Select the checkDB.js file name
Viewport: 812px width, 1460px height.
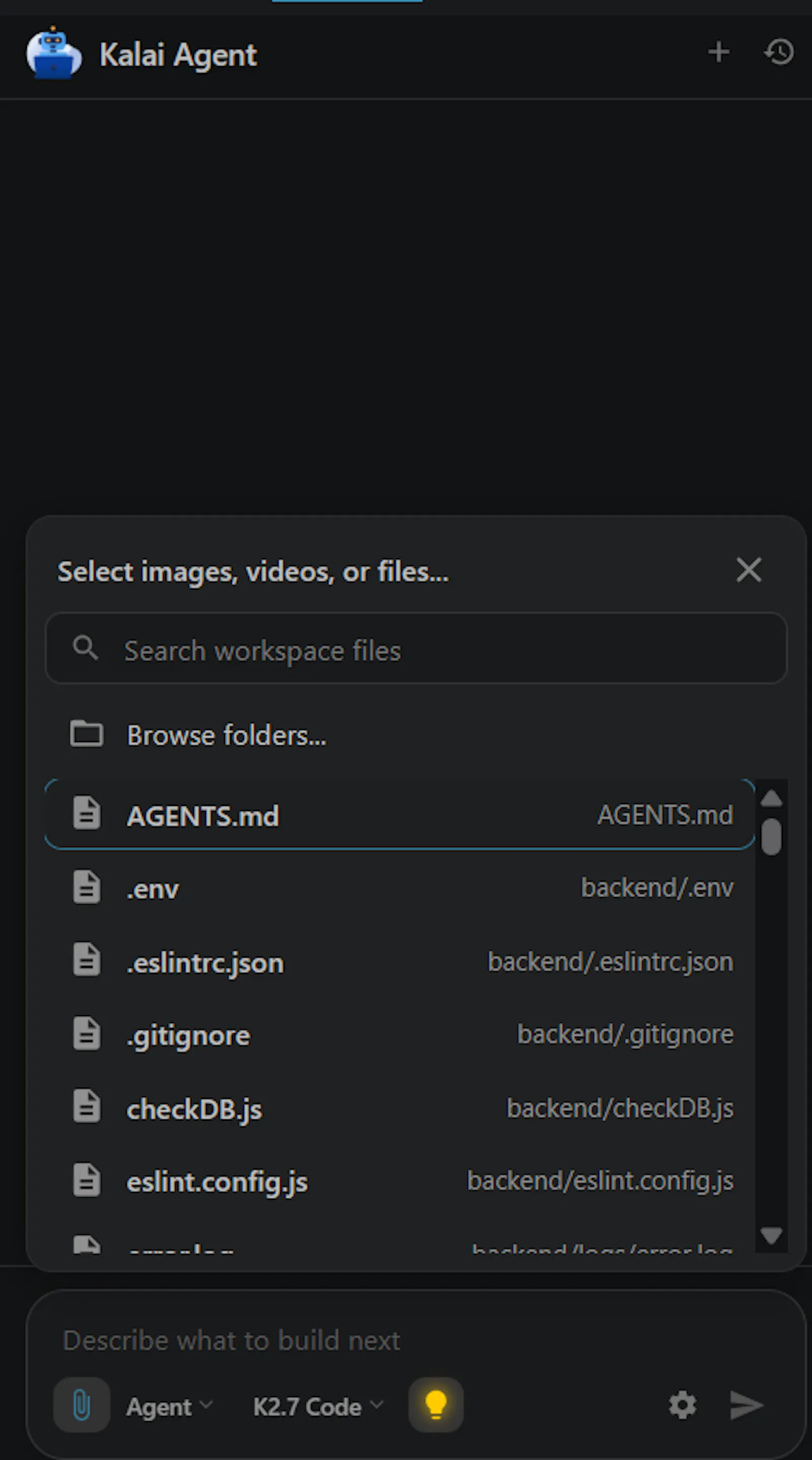[x=194, y=1109]
